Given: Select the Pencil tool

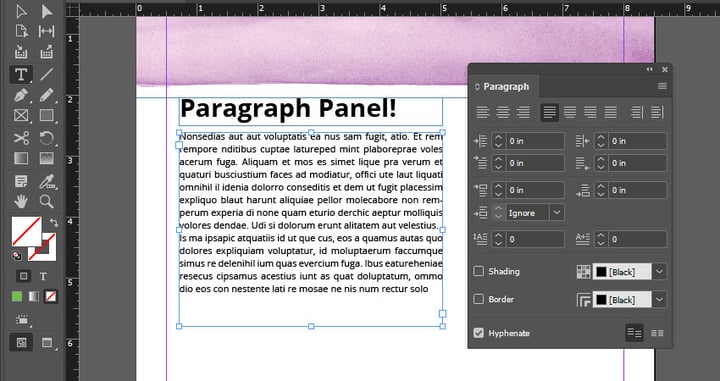Looking at the screenshot, I should pos(46,95).
